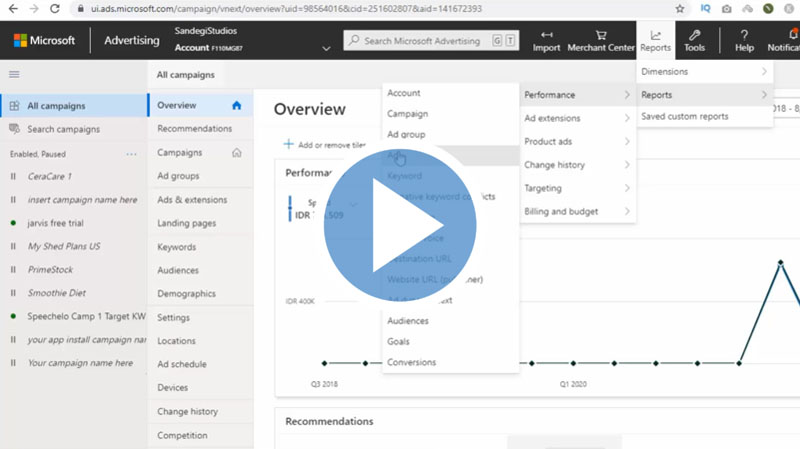The height and width of the screenshot is (449, 800).
Task: Click the All campaigns breadcrumb
Action: coord(186,74)
